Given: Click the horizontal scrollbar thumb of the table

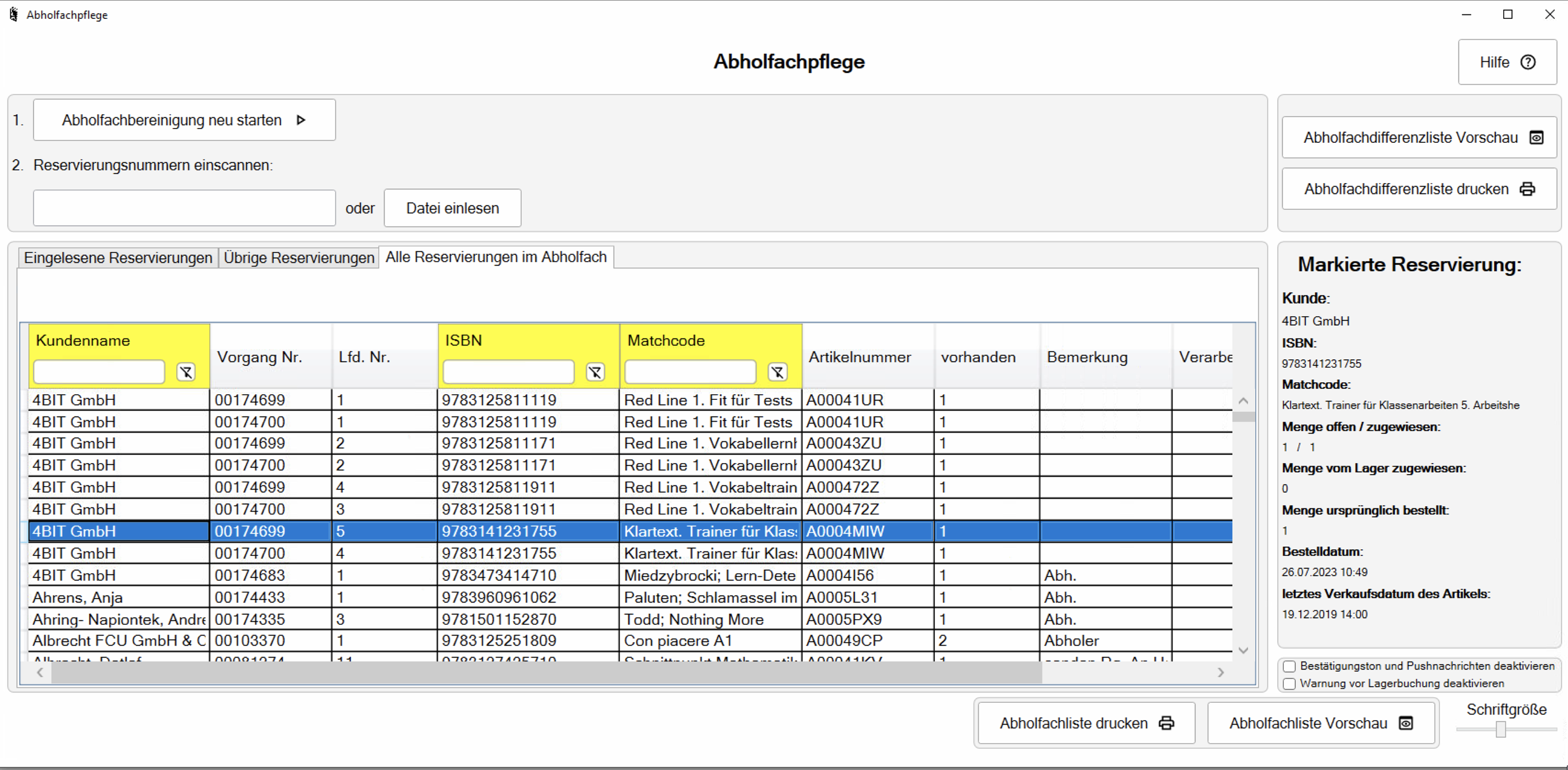Looking at the screenshot, I should [x=546, y=672].
